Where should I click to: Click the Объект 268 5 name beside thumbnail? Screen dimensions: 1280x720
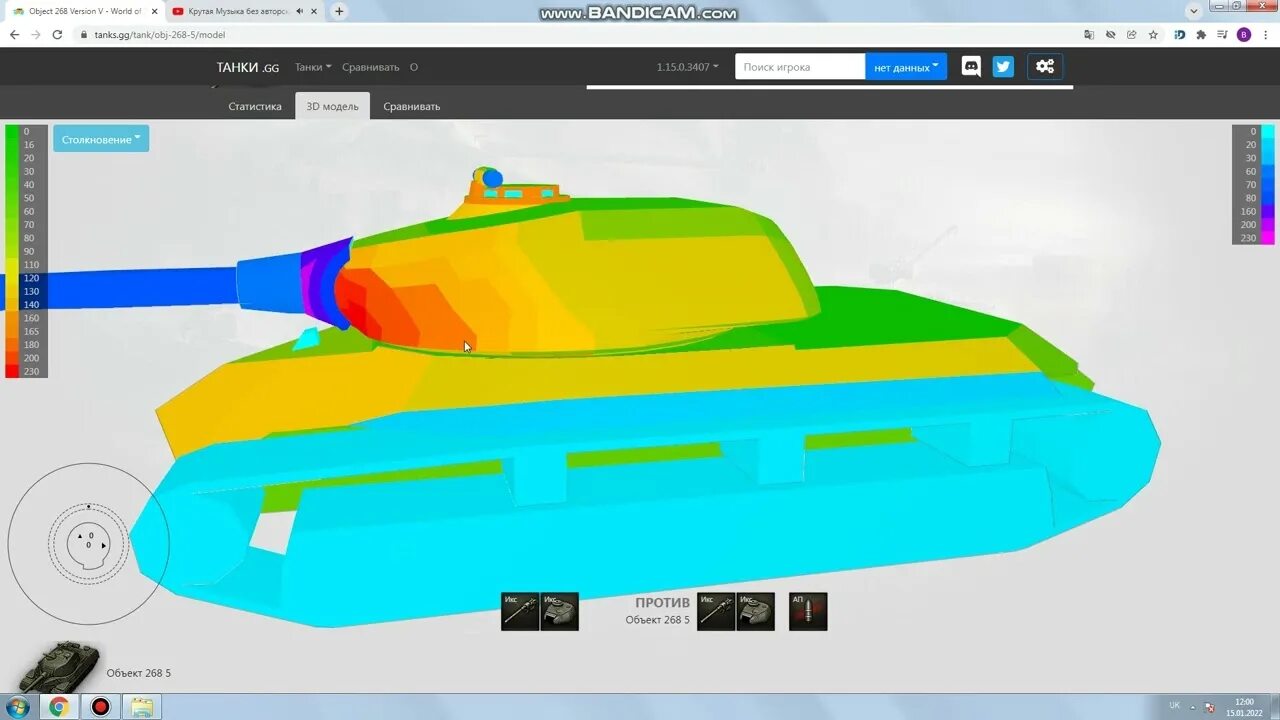pyautogui.click(x=139, y=673)
